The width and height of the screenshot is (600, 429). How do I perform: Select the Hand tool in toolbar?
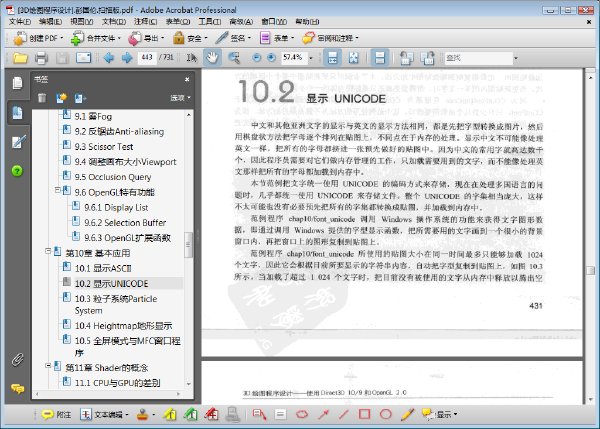[212, 58]
